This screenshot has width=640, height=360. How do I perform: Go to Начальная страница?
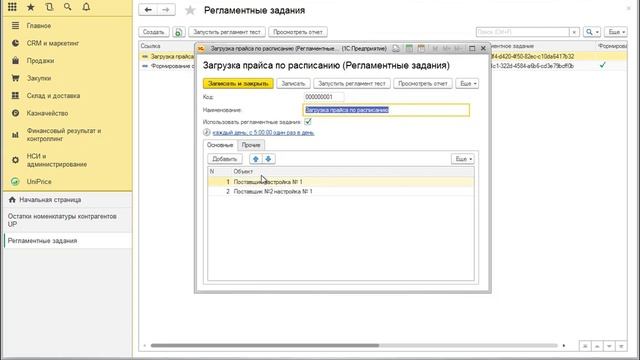coord(50,200)
